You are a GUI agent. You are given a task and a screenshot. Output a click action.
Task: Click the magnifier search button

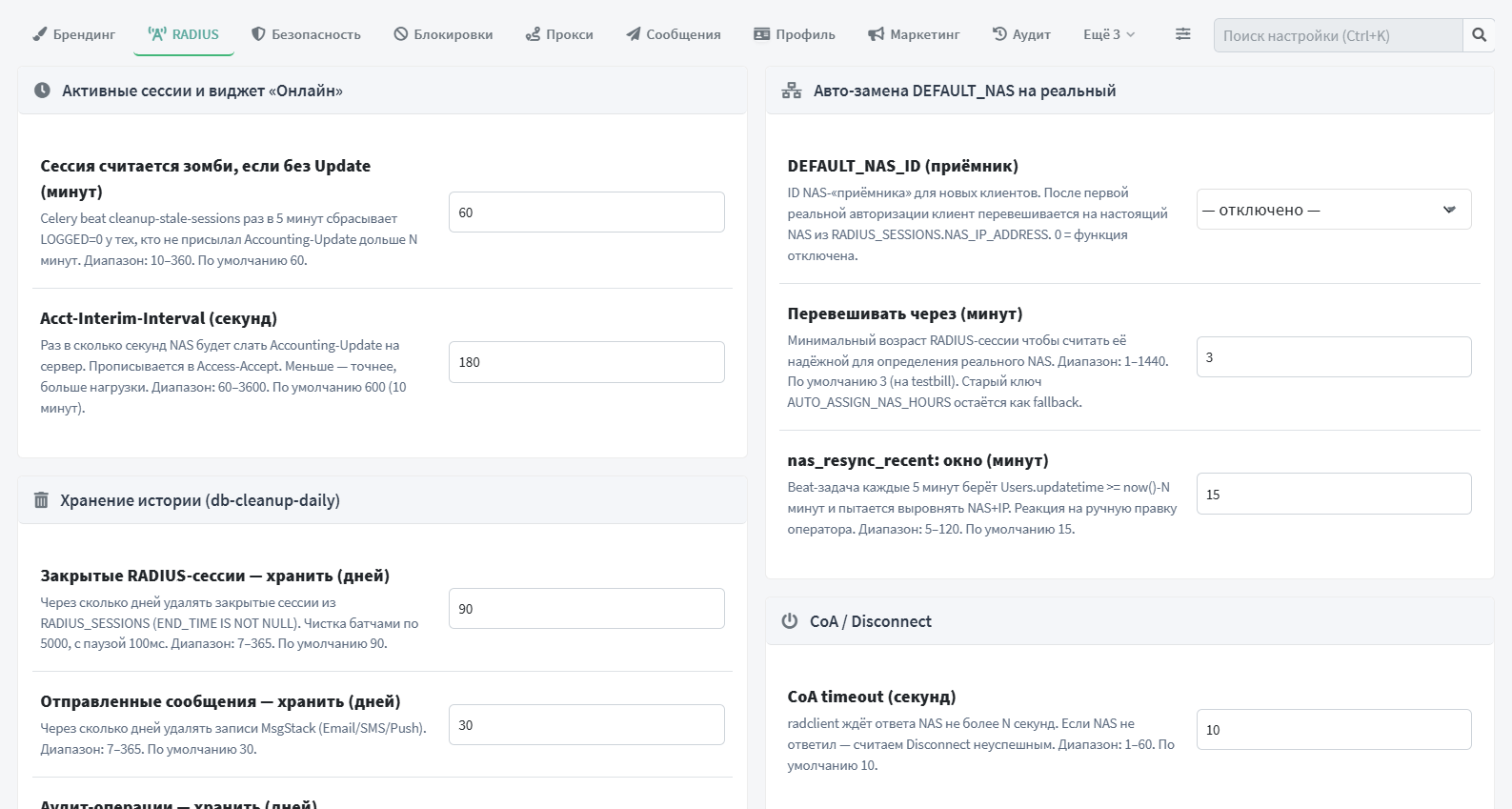(1479, 35)
